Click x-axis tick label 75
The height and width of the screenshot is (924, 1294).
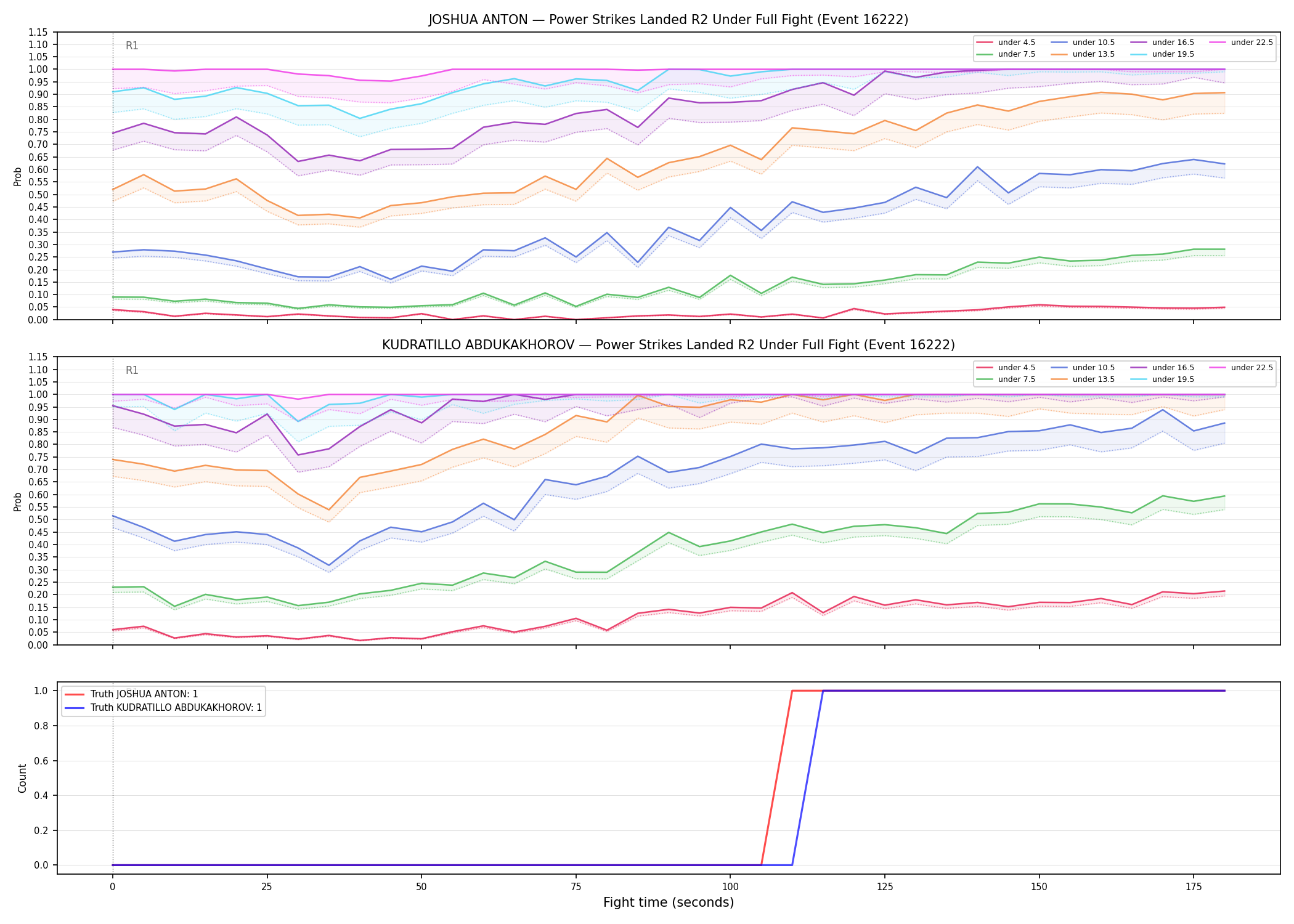(x=576, y=887)
